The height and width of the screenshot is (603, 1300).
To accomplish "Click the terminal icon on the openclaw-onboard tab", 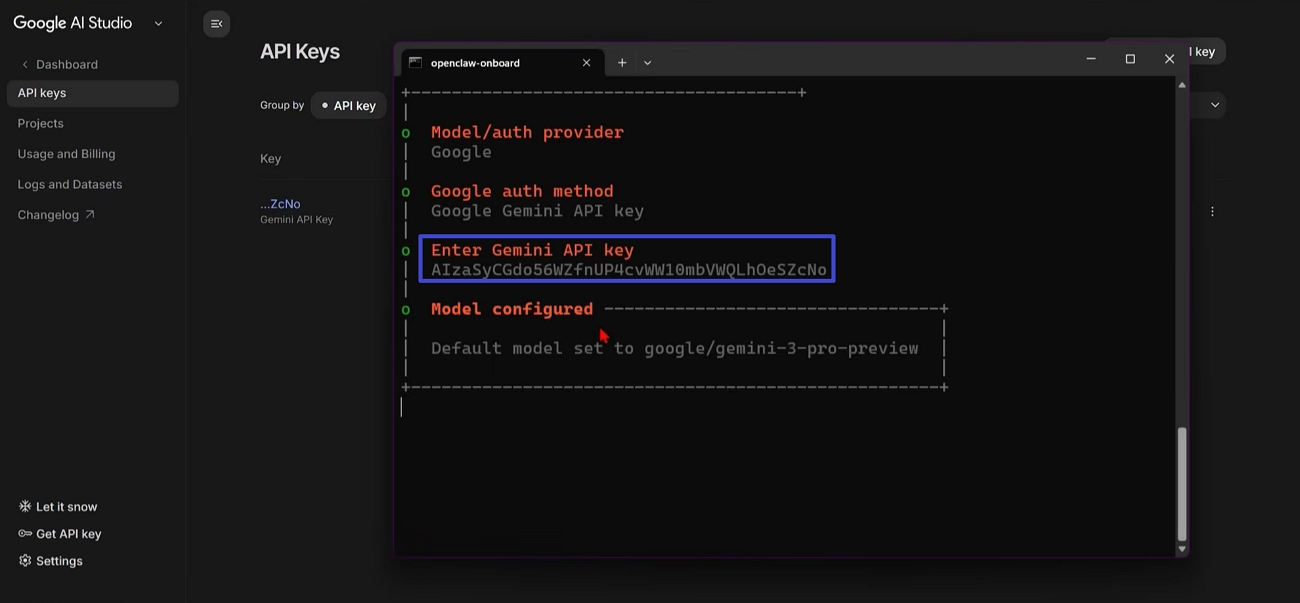I will 416,63.
